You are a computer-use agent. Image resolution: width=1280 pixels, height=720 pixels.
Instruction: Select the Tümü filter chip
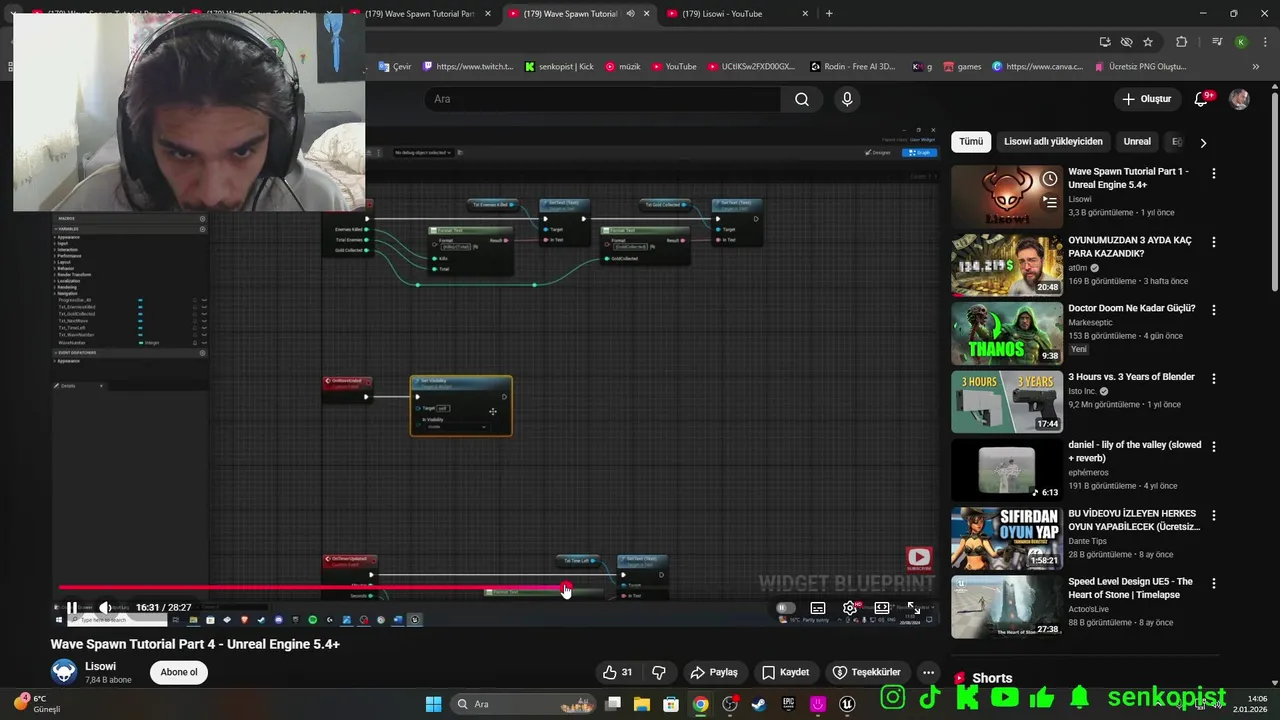(x=971, y=142)
